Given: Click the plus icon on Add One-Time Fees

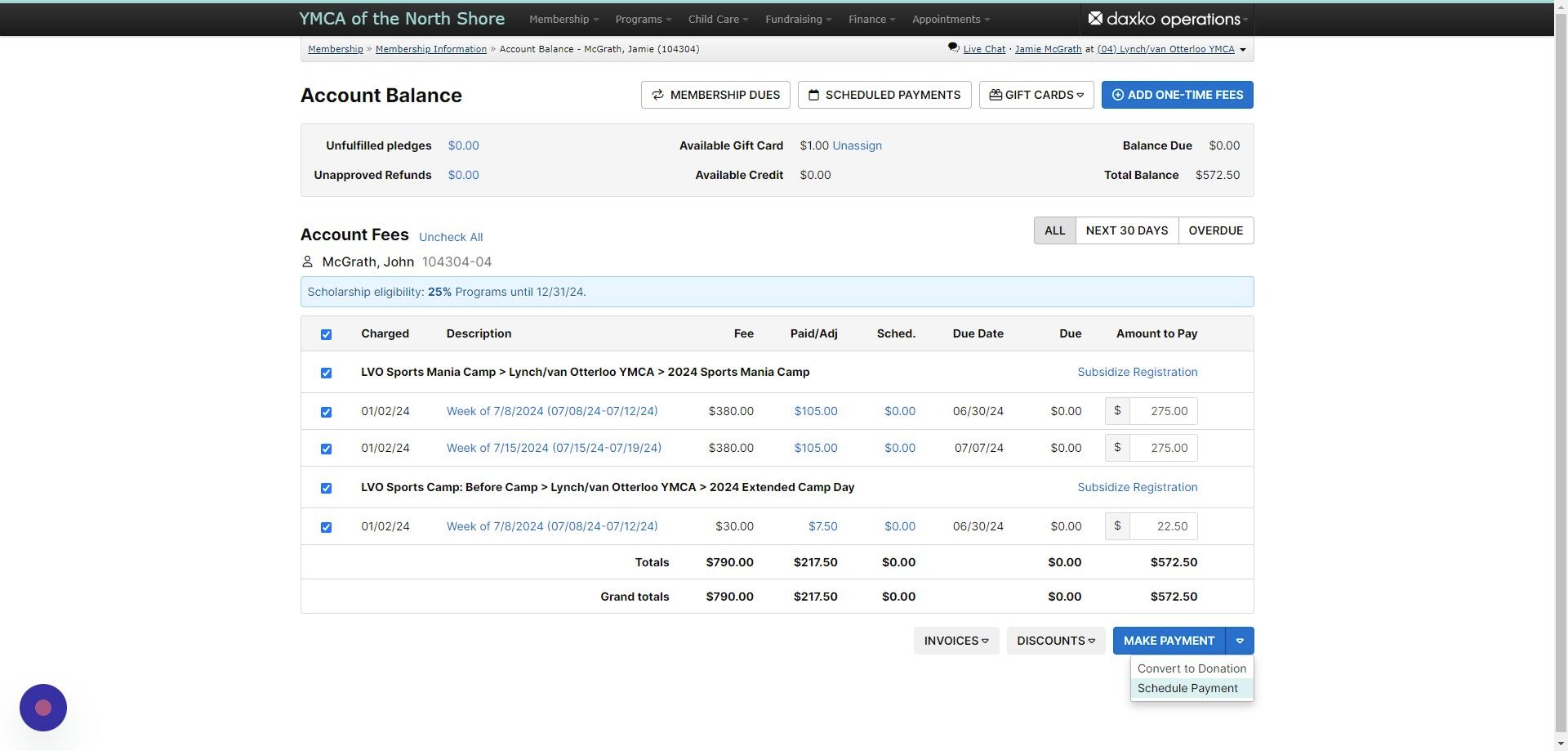Looking at the screenshot, I should [1118, 95].
